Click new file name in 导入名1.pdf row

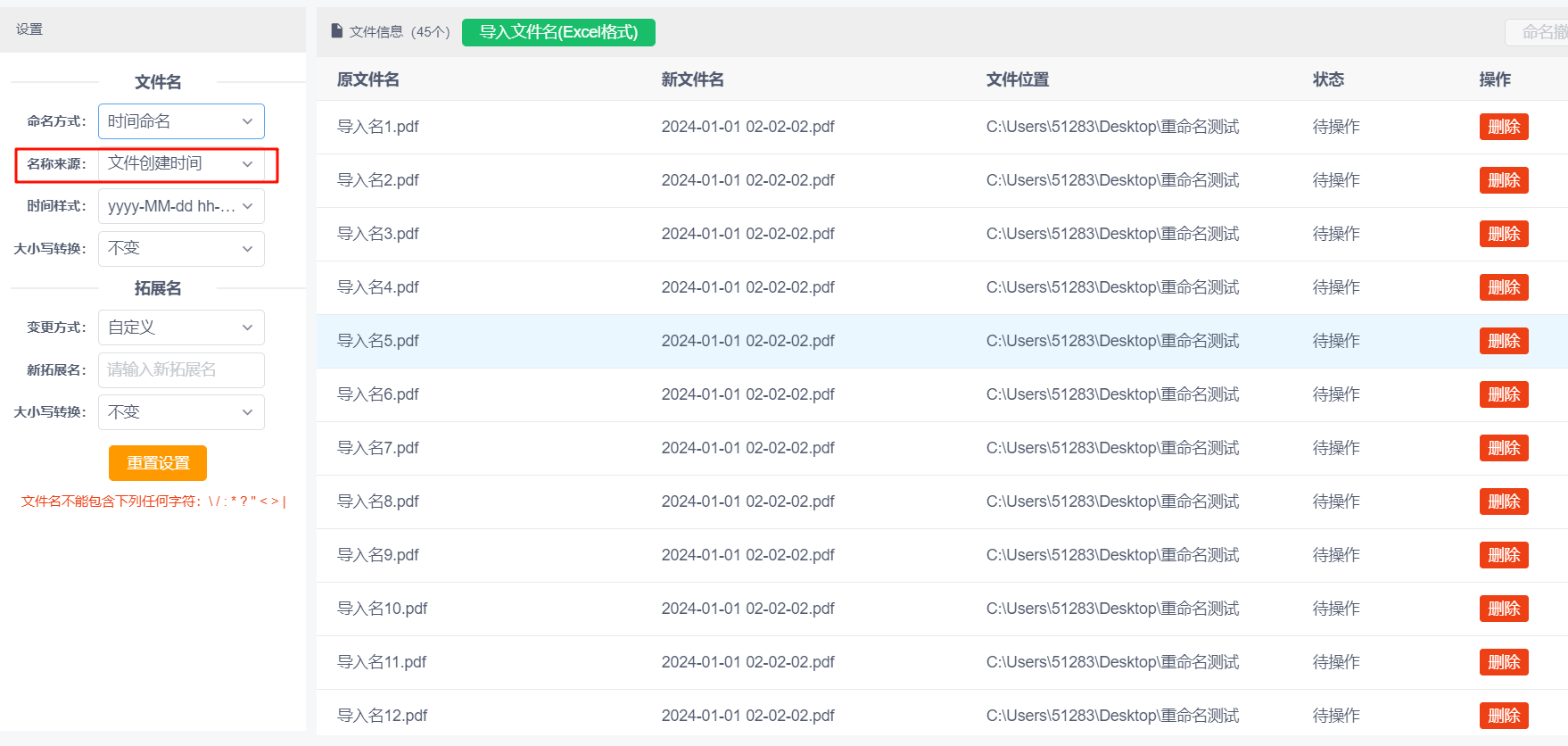point(747,127)
